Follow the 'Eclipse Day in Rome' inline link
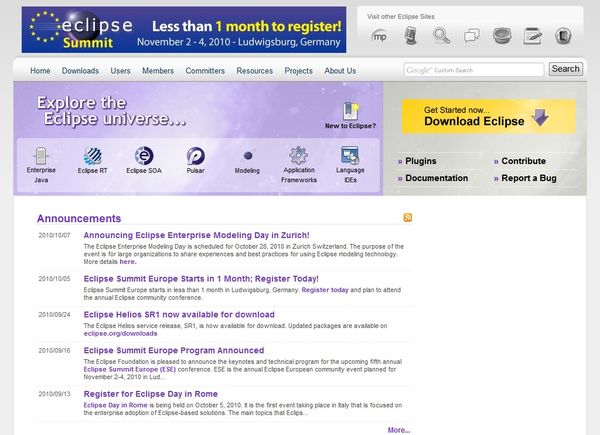 pos(116,405)
